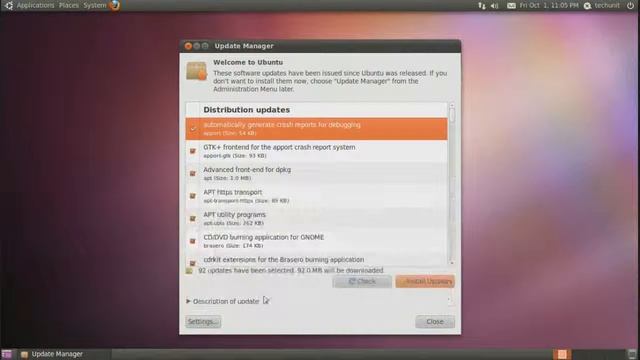Click the Ubuntu logo beside Applications
The width and height of the screenshot is (640, 360).
coord(9,5)
